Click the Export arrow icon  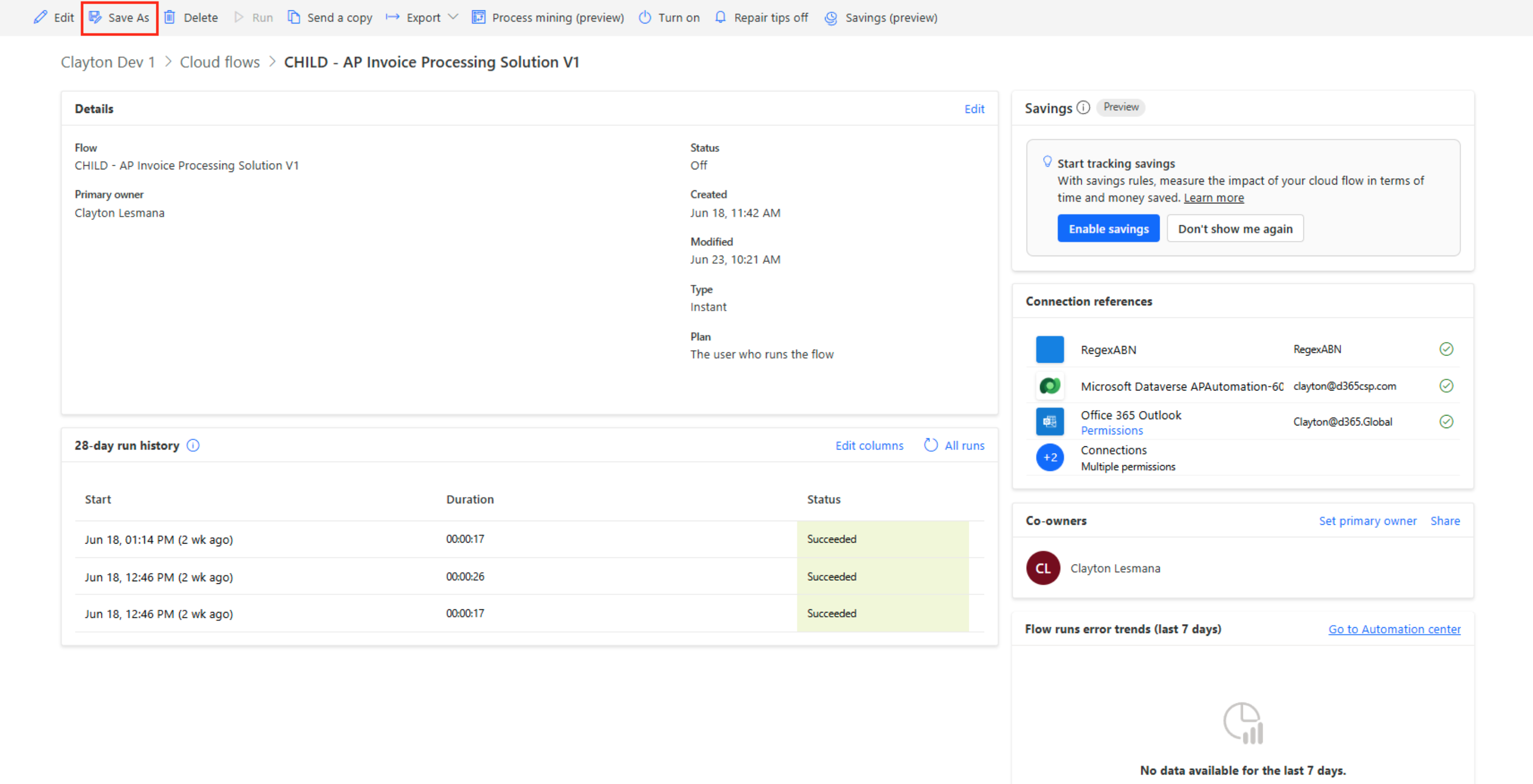[392, 17]
